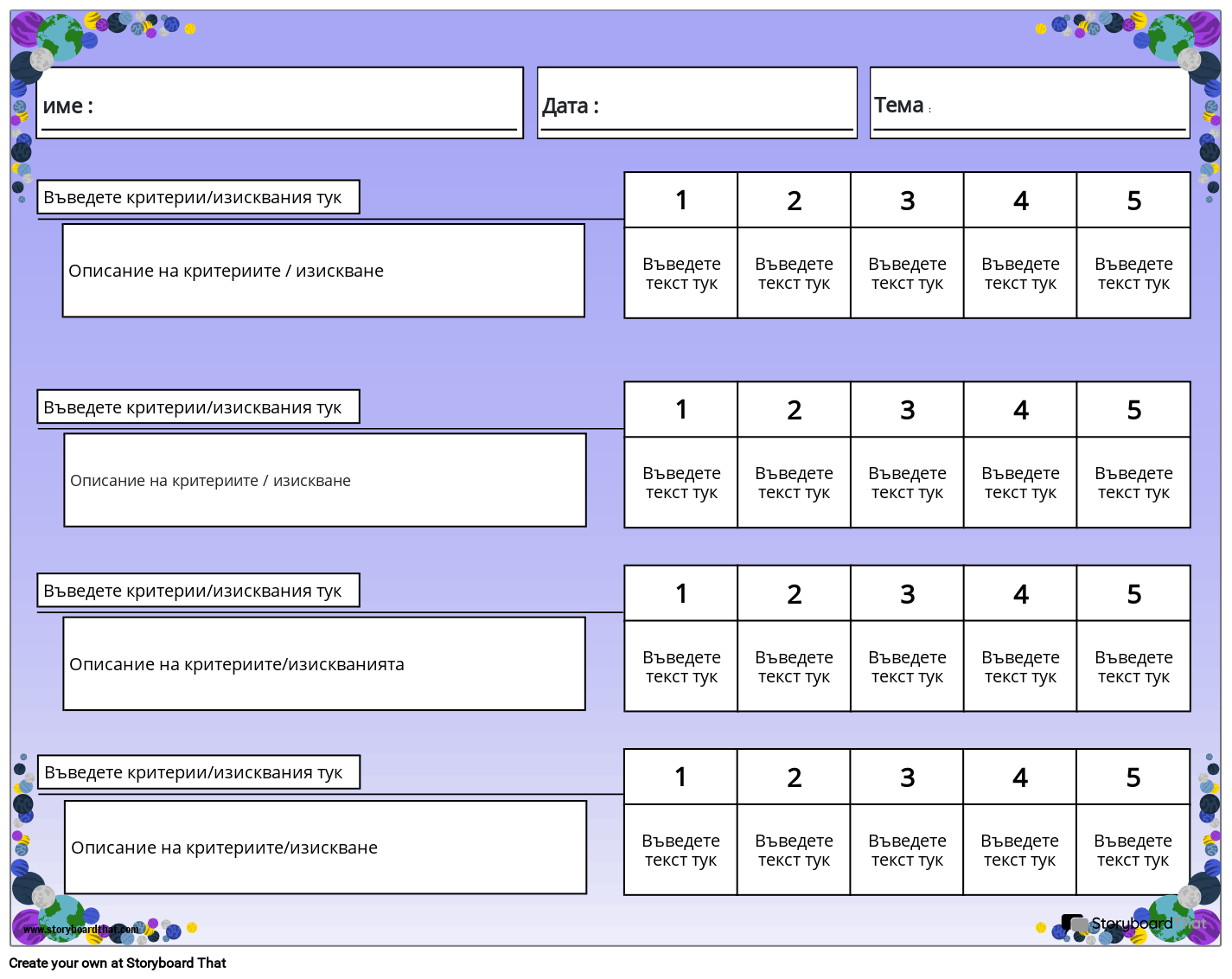Select rating 5 header in first rubric row
The width and height of the screenshot is (1232, 979).
tap(1133, 201)
